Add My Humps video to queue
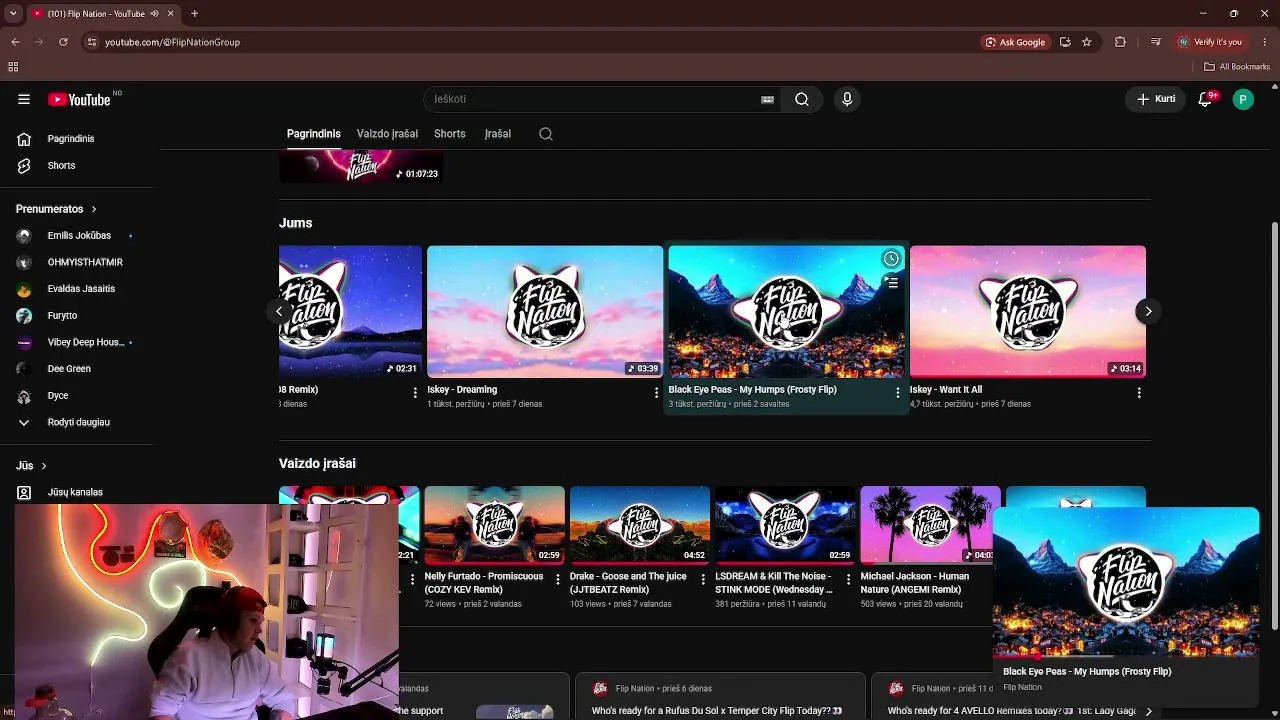 click(x=891, y=283)
